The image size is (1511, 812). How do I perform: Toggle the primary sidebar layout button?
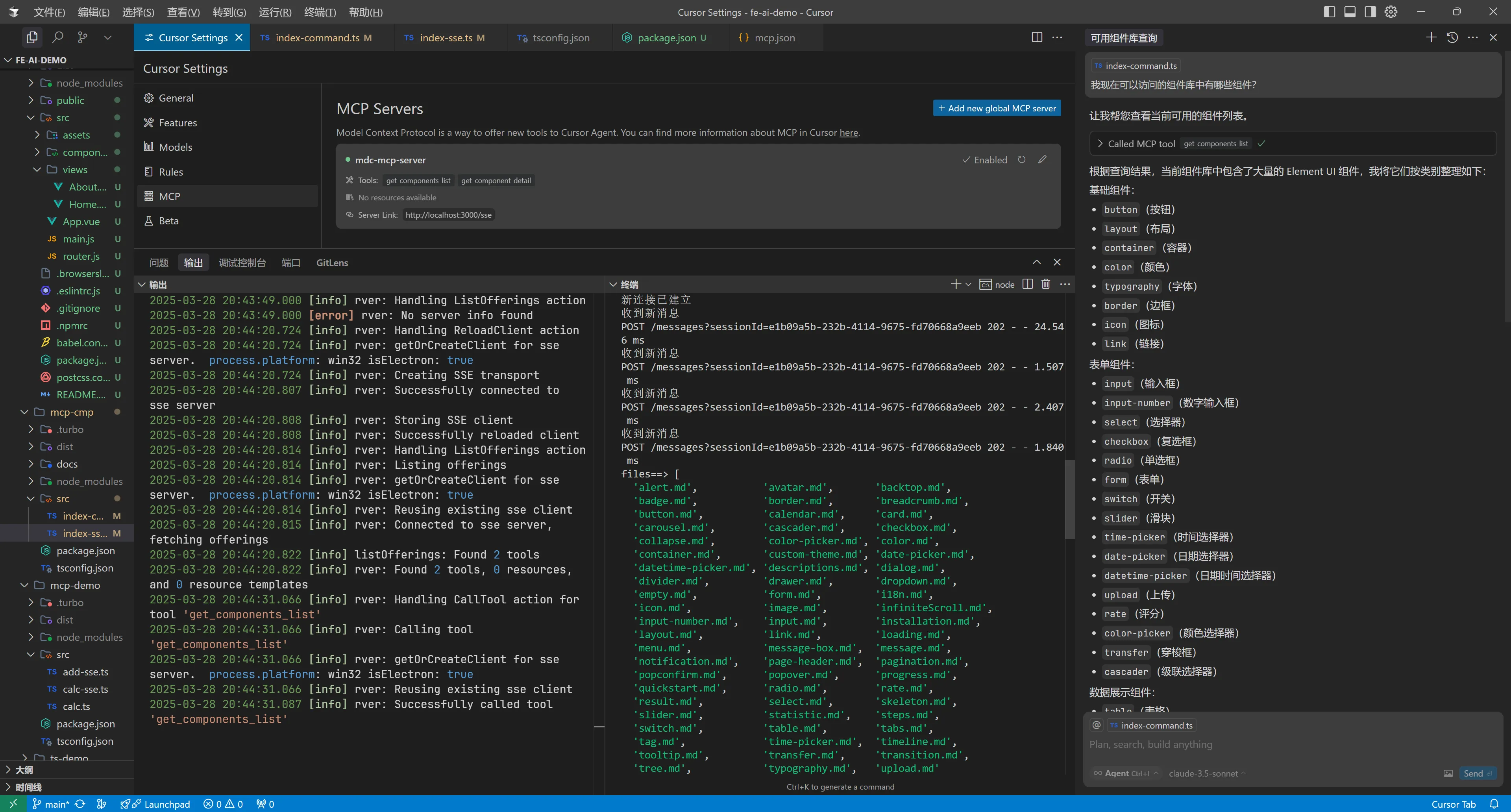tap(1329, 12)
